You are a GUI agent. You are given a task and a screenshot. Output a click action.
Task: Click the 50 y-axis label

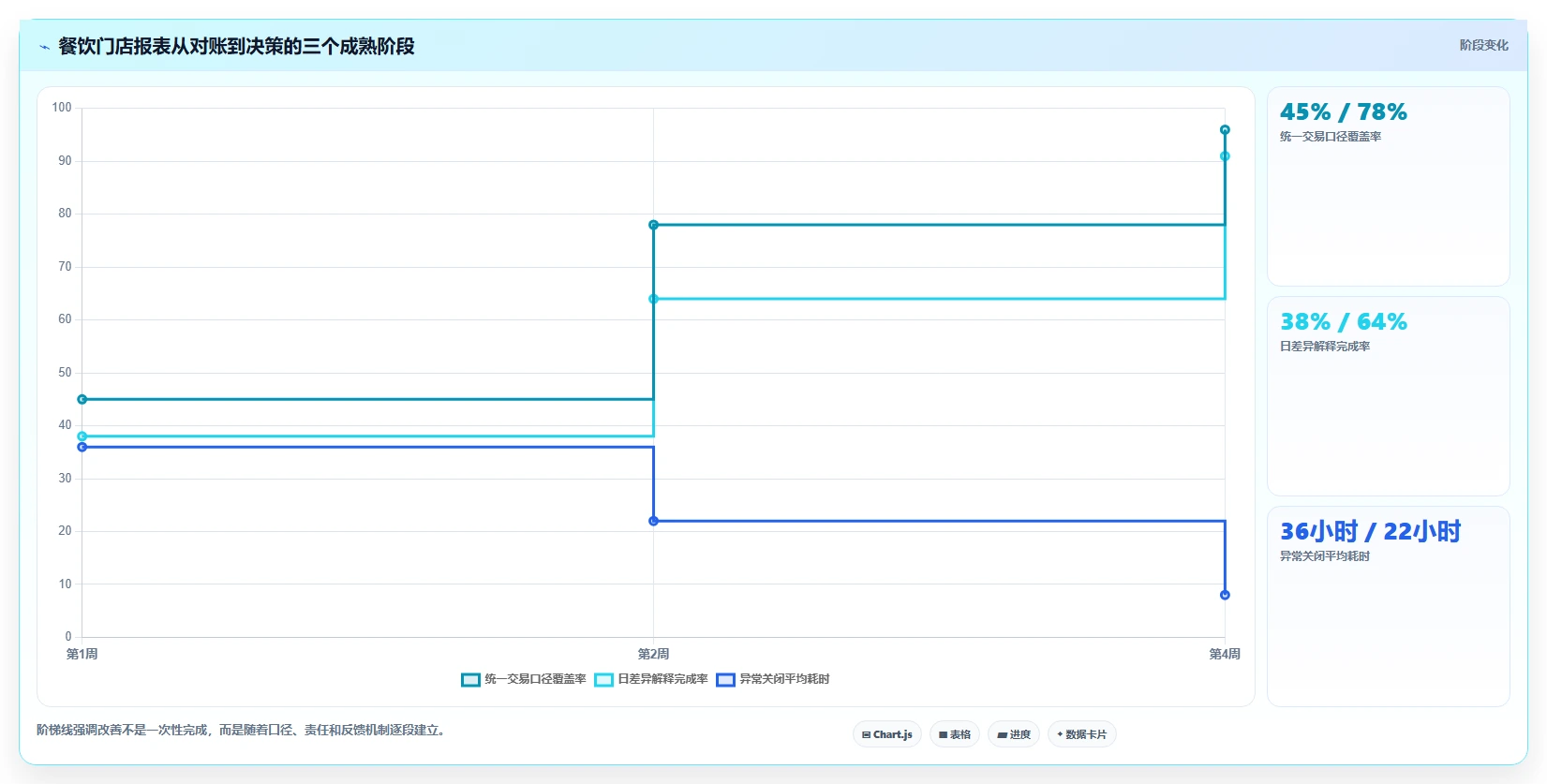[65, 373]
